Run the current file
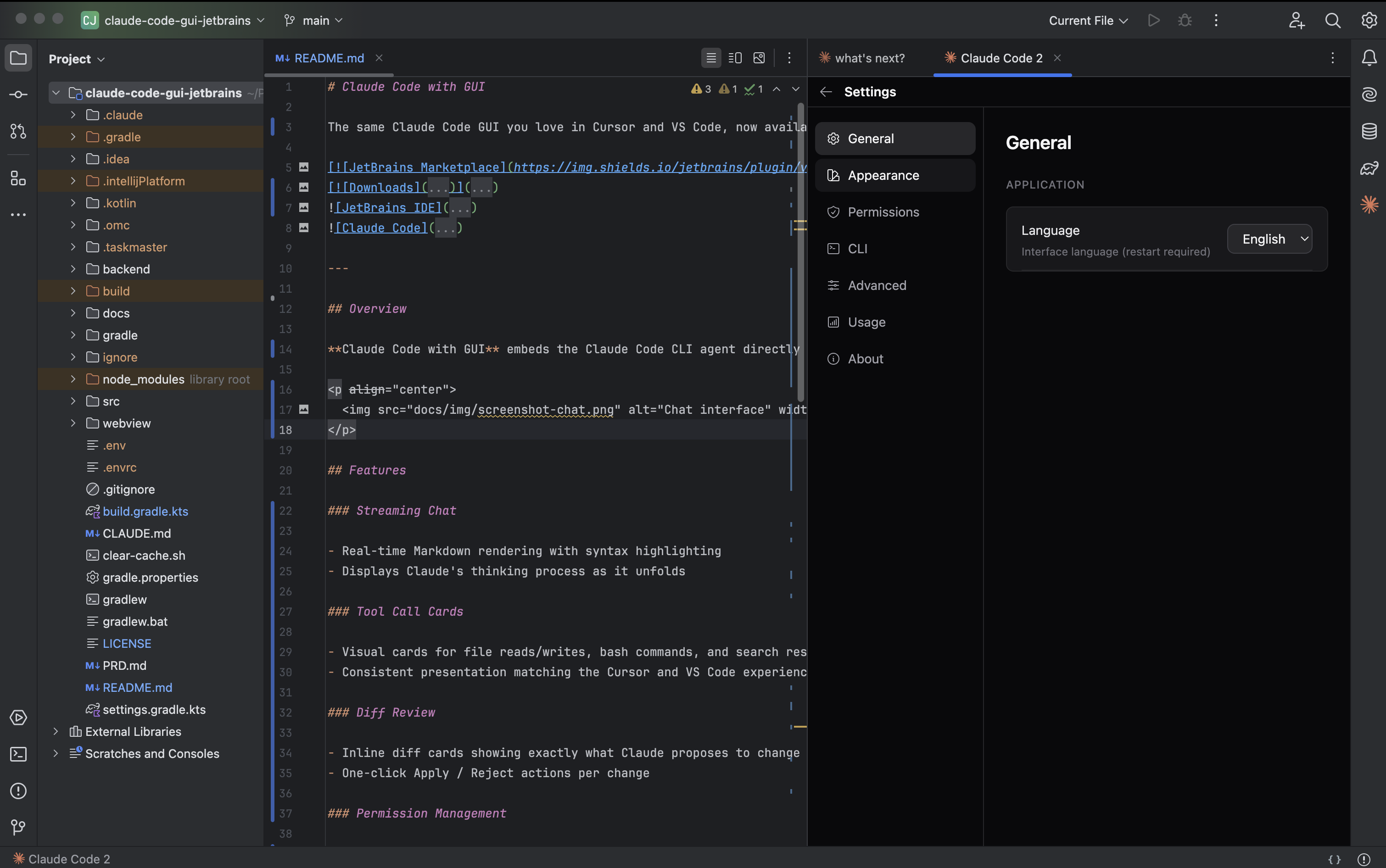 coord(1153,21)
